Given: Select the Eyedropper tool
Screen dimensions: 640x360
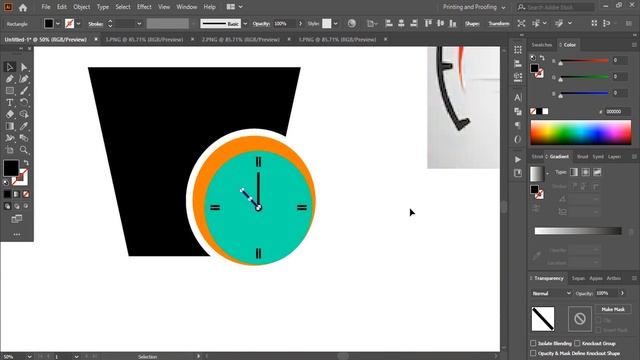Looking at the screenshot, I should pos(24,126).
